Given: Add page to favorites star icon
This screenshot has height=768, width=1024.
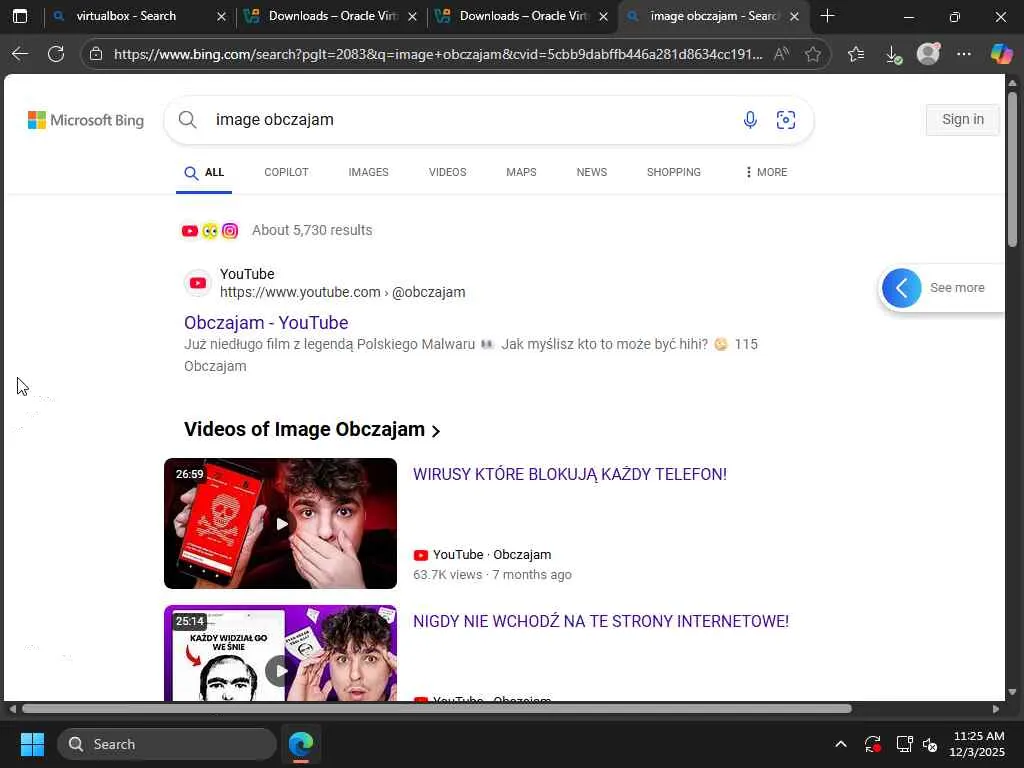Looking at the screenshot, I should coord(813,54).
